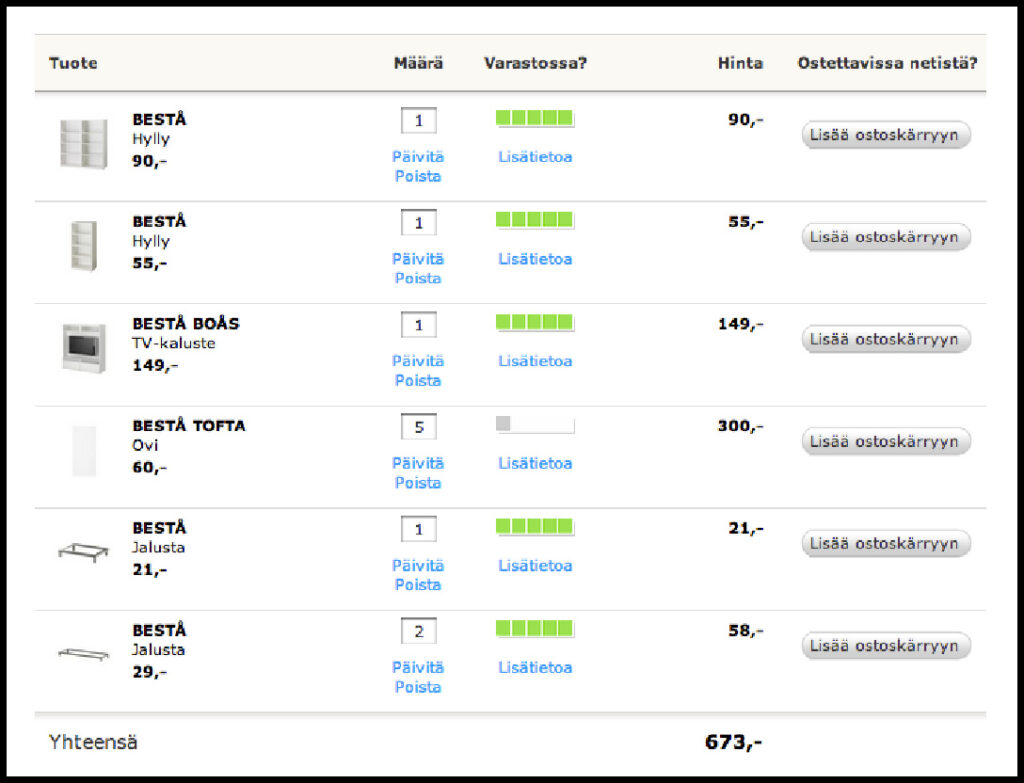Open Lisätietoa for BESTÅ TOFTA Ovi
Screen dimensions: 1024x783
[x=535, y=463]
